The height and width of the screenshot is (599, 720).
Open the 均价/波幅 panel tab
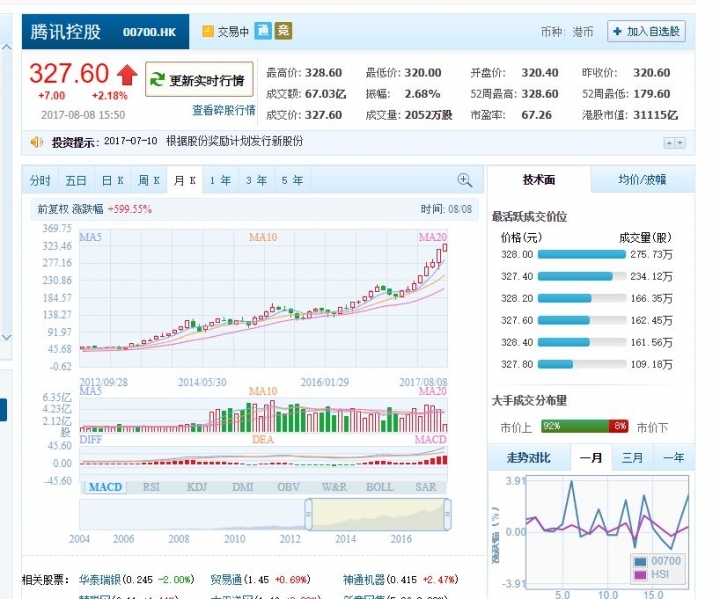642,180
